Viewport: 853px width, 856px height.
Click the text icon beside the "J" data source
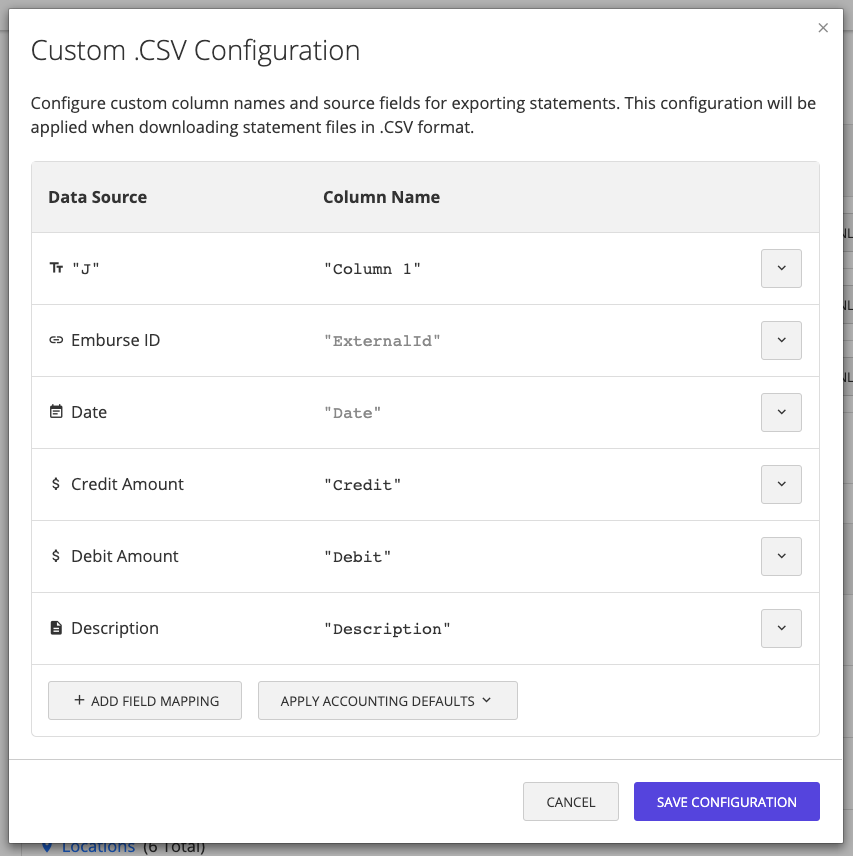(56, 268)
